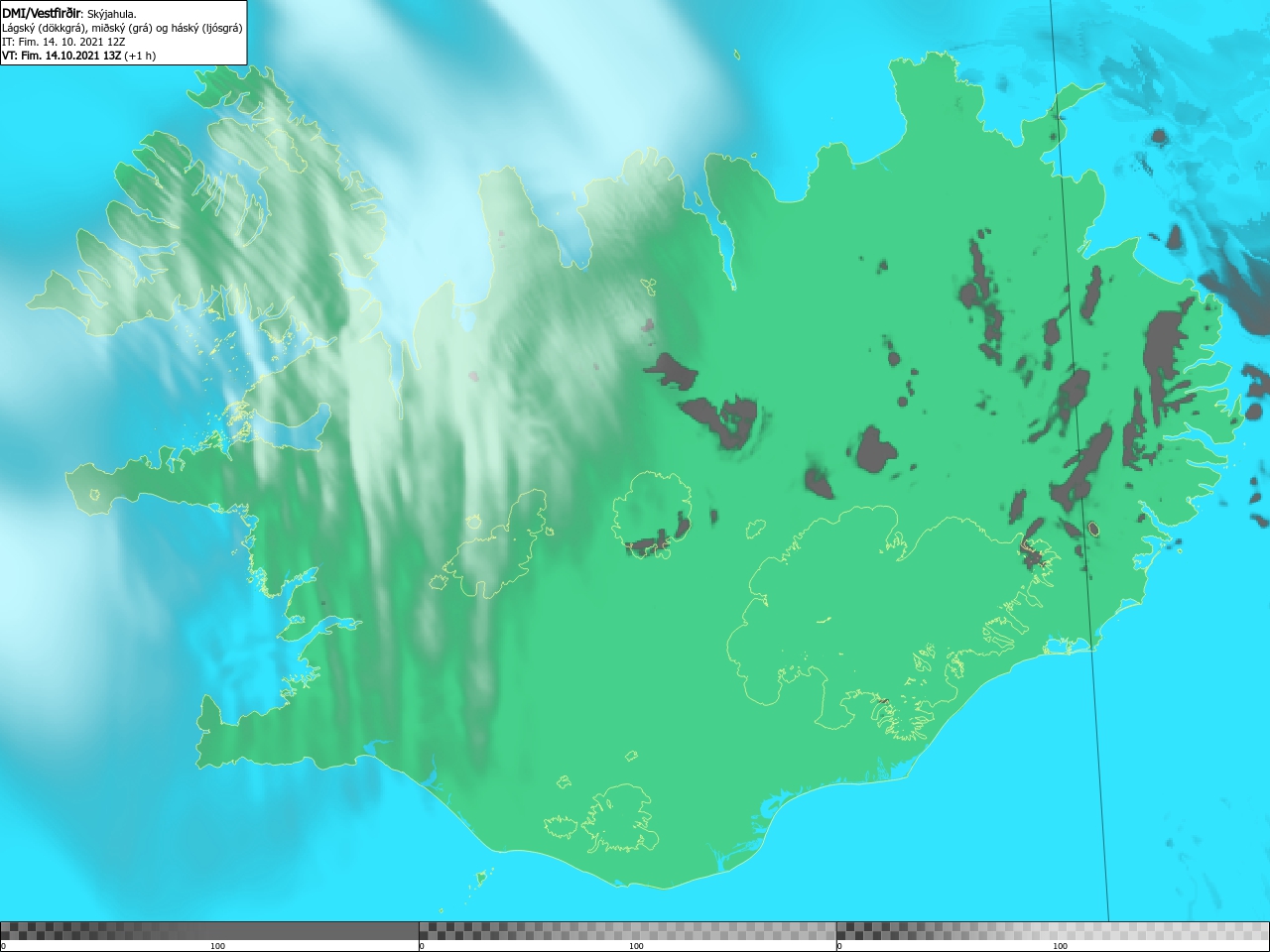Screen dimensions: 1270x952
Task: Select the 'IT: Fim. 14. 10. 2021 12Z' line
Action: pyautogui.click(x=63, y=42)
